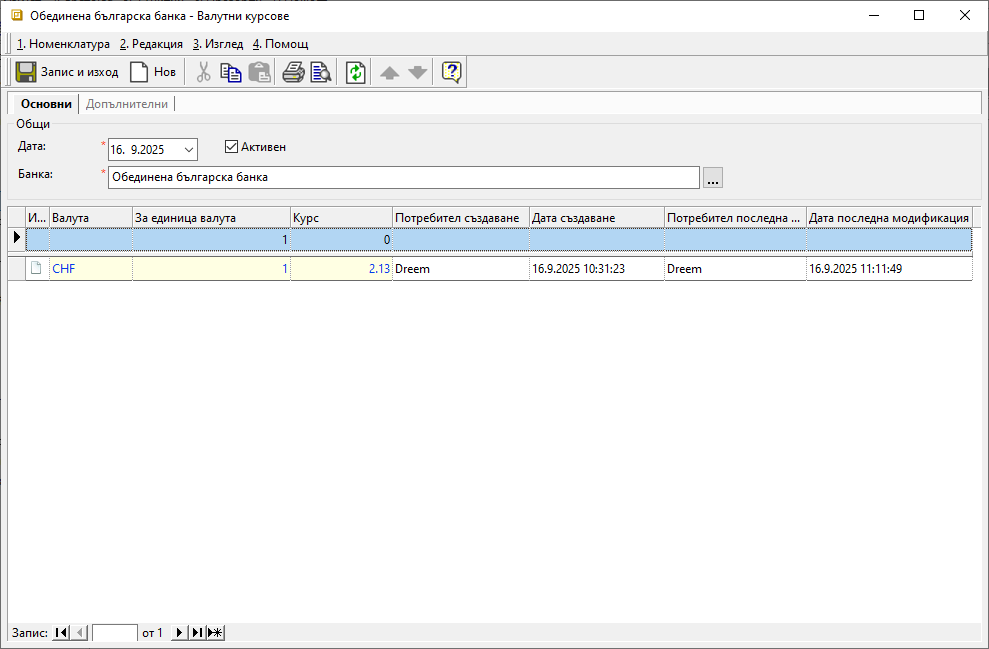This screenshot has height=649, width=989.
Task: Switch to the Допълнителни tab
Action: 127,104
